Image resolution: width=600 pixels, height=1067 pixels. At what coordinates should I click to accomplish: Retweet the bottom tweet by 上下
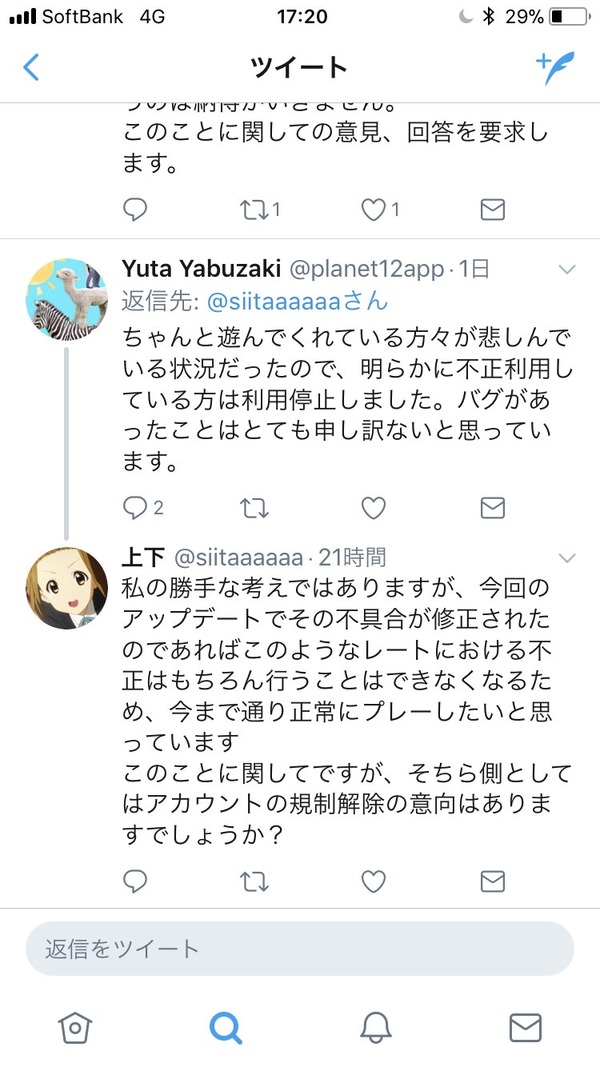254,881
